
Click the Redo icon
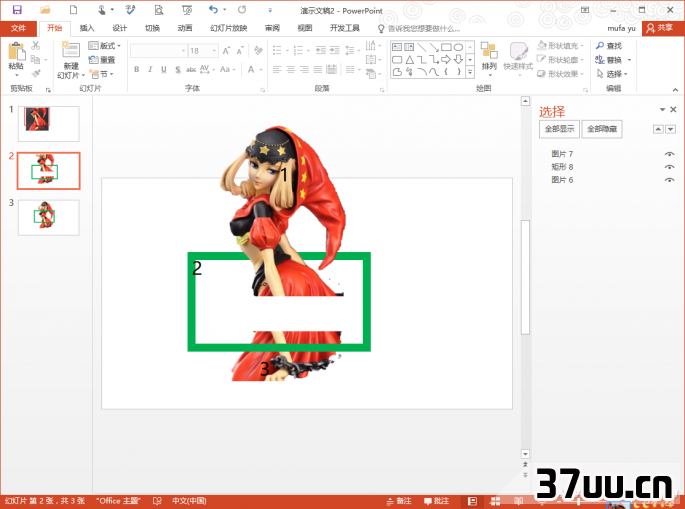pos(242,10)
